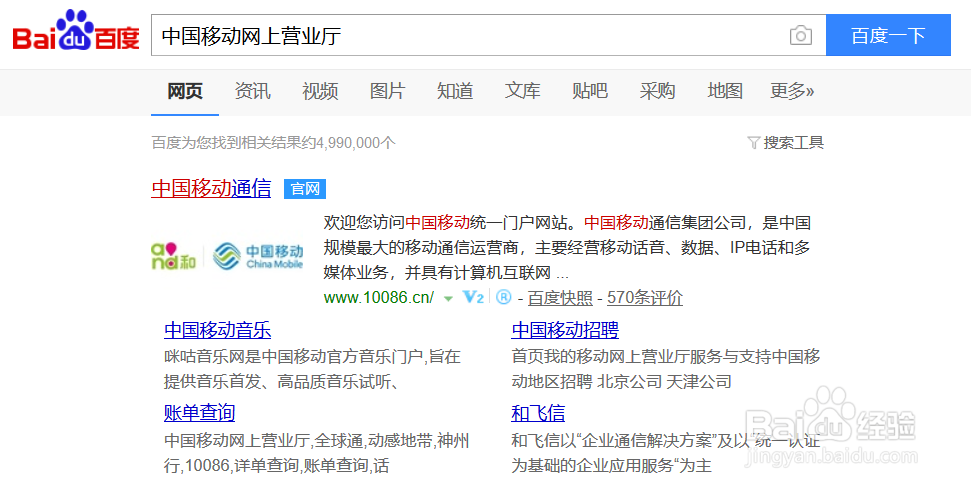Click the 官网 badge

(305, 189)
